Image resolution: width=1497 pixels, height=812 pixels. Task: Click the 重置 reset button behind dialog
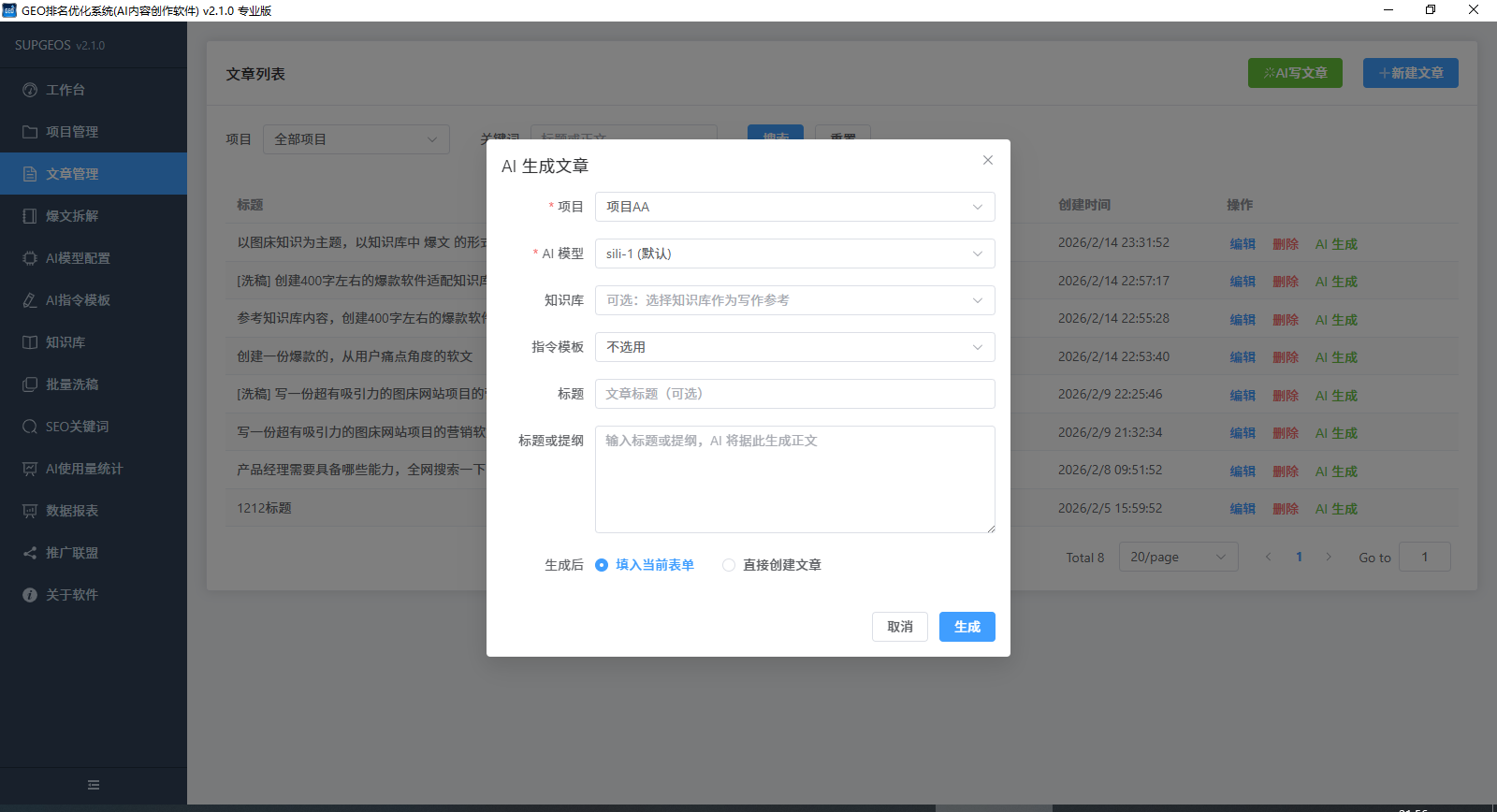click(843, 133)
